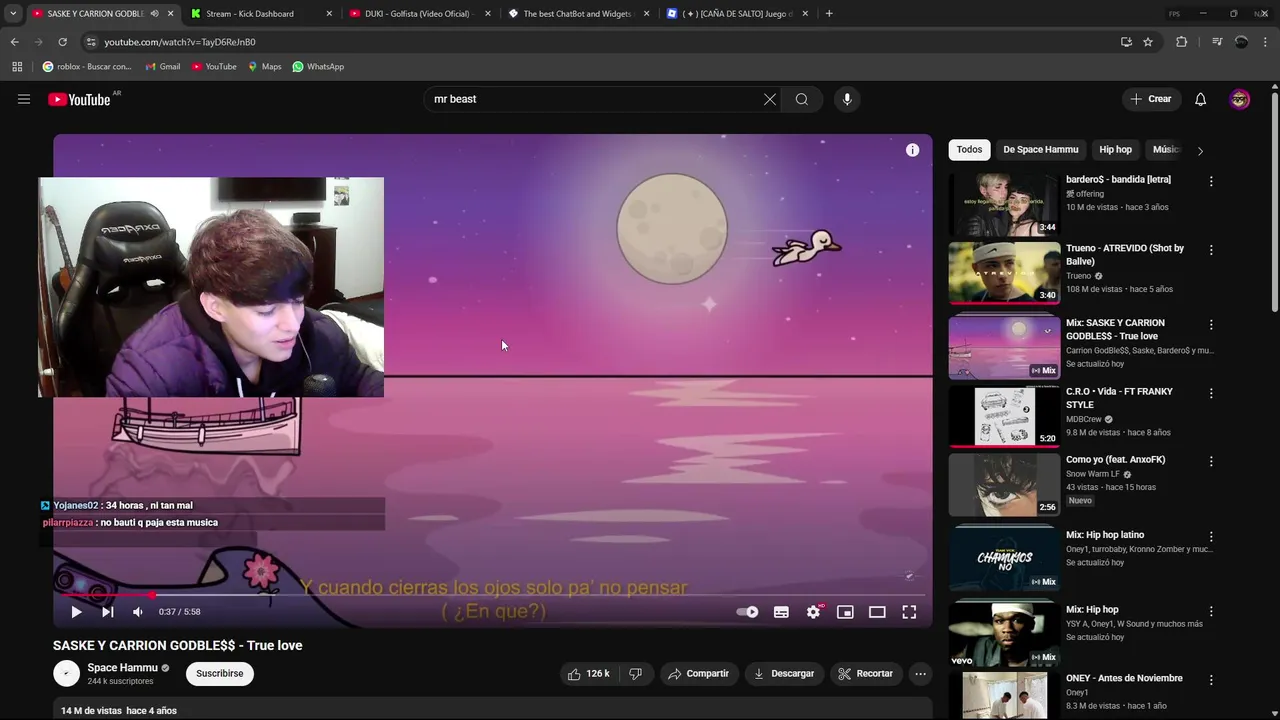Open the browser apps grid

[x=17, y=67]
